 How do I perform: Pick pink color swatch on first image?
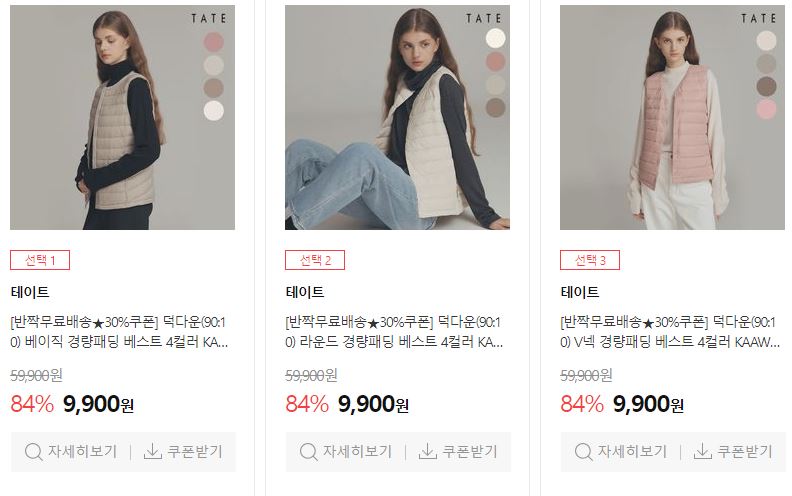(214, 41)
